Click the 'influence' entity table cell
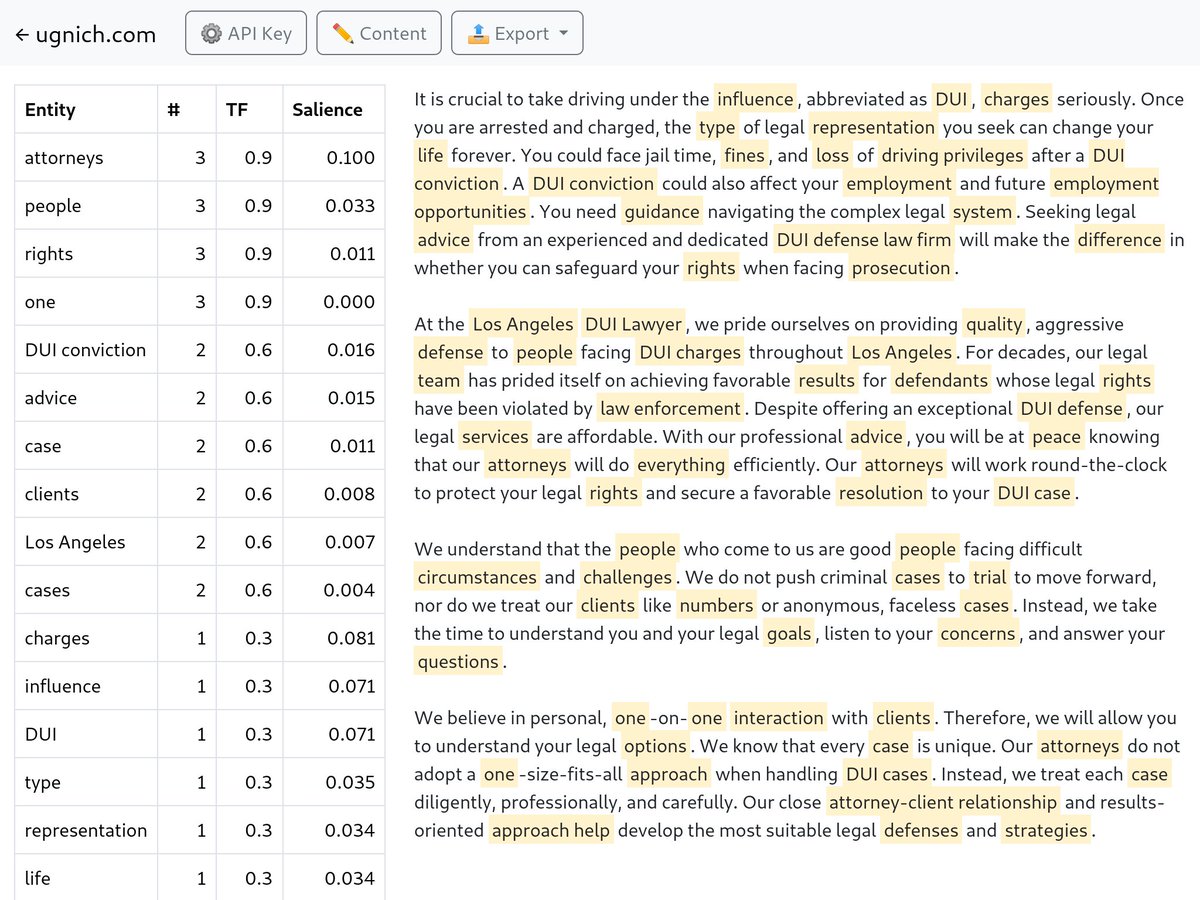This screenshot has height=900, width=1200. (x=86, y=686)
